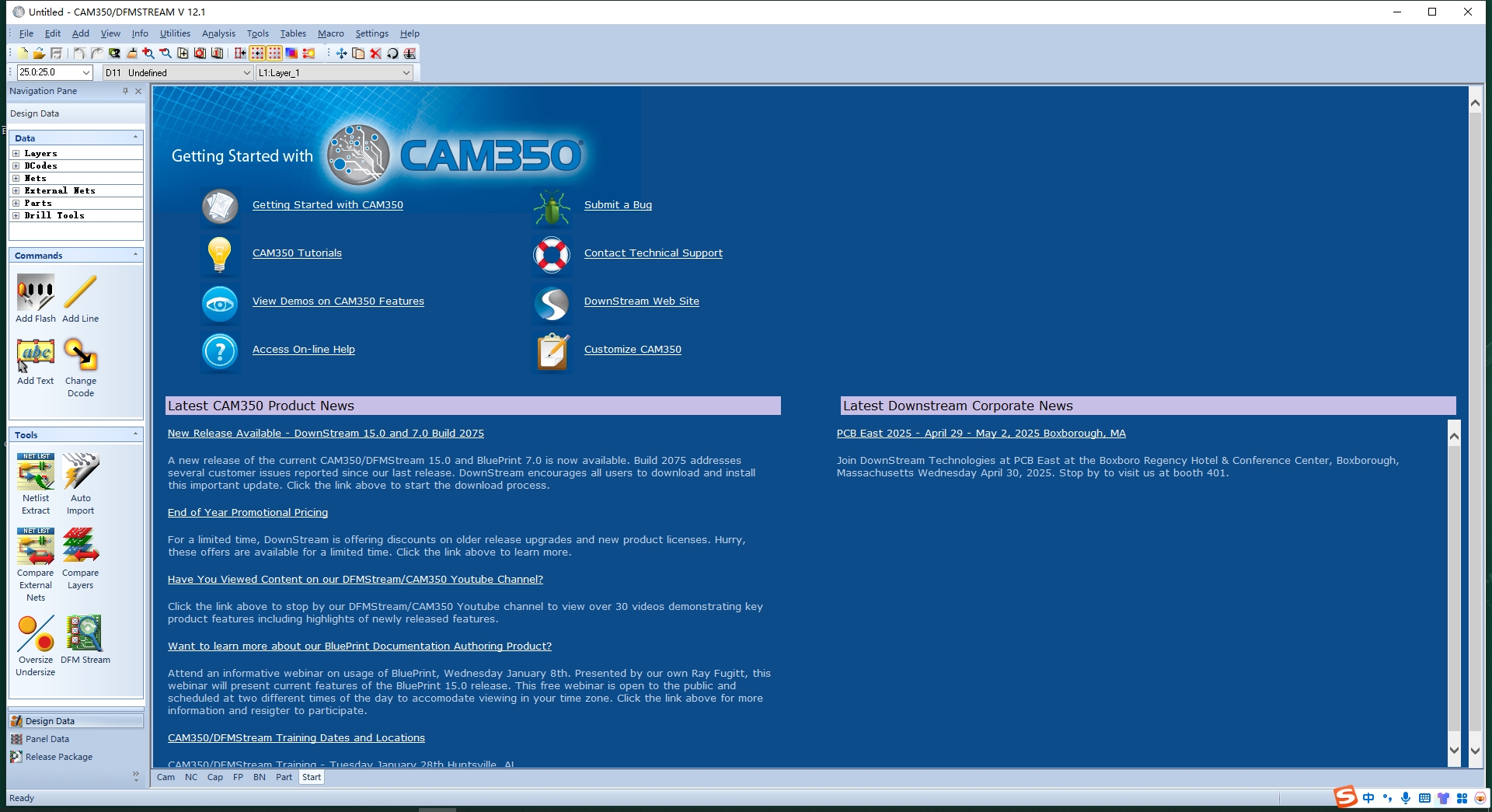The height and width of the screenshot is (812, 1492).
Task: Click the green bug Submit a Bug icon
Action: click(552, 207)
